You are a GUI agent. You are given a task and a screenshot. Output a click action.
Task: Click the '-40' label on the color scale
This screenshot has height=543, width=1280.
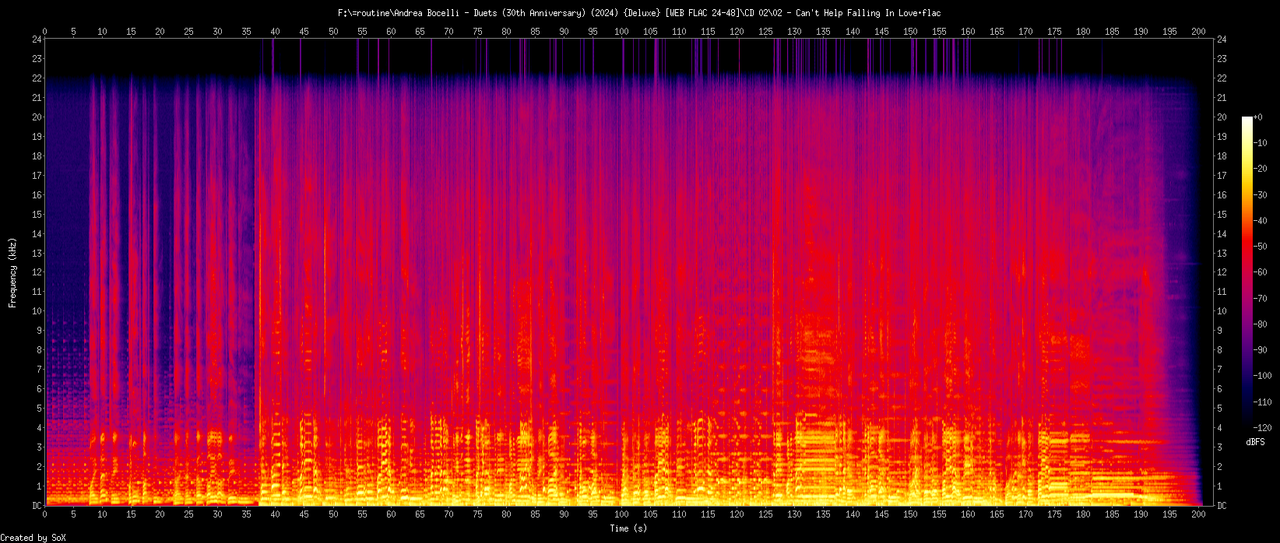click(1260, 220)
